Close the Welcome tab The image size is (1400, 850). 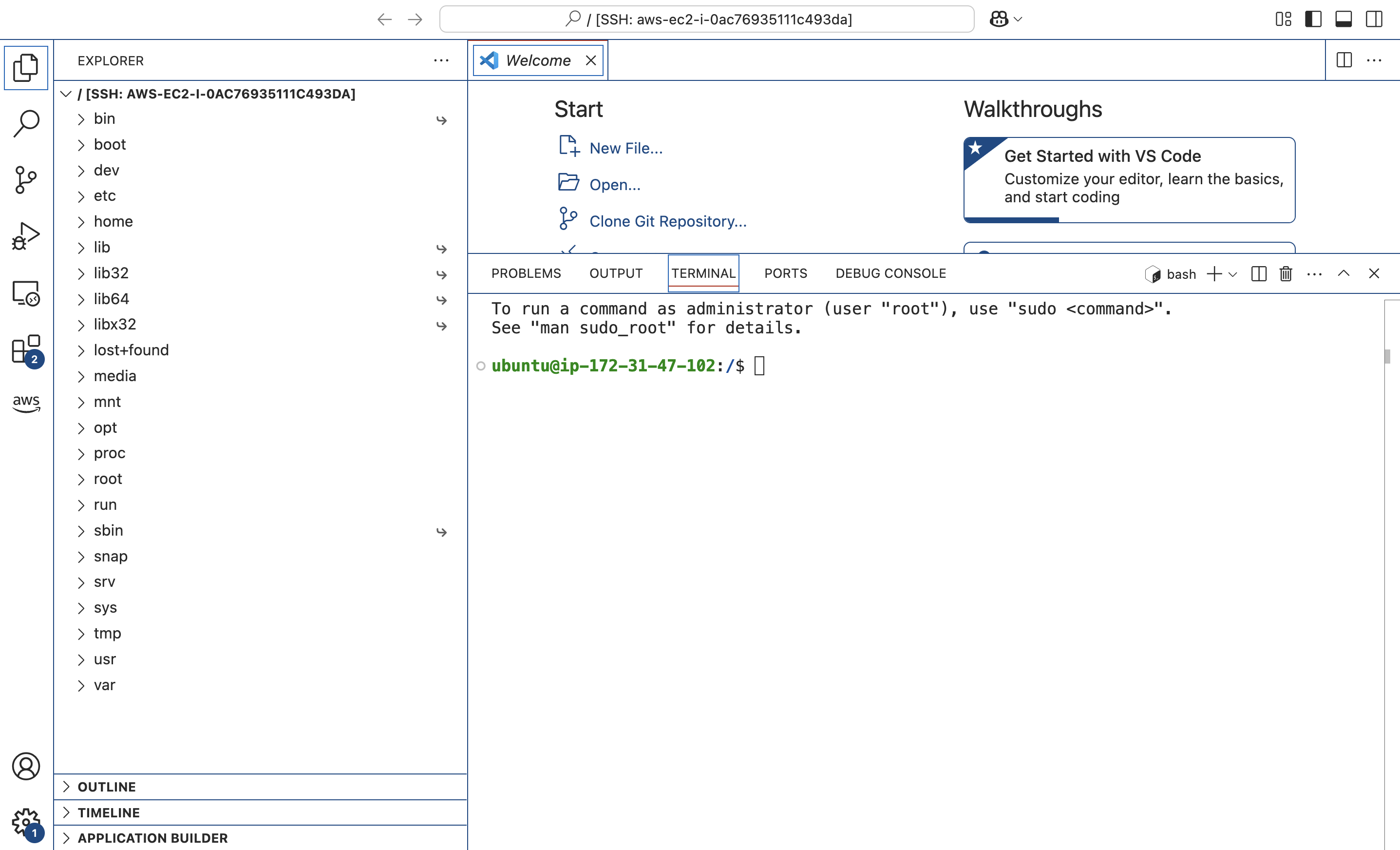tap(591, 60)
